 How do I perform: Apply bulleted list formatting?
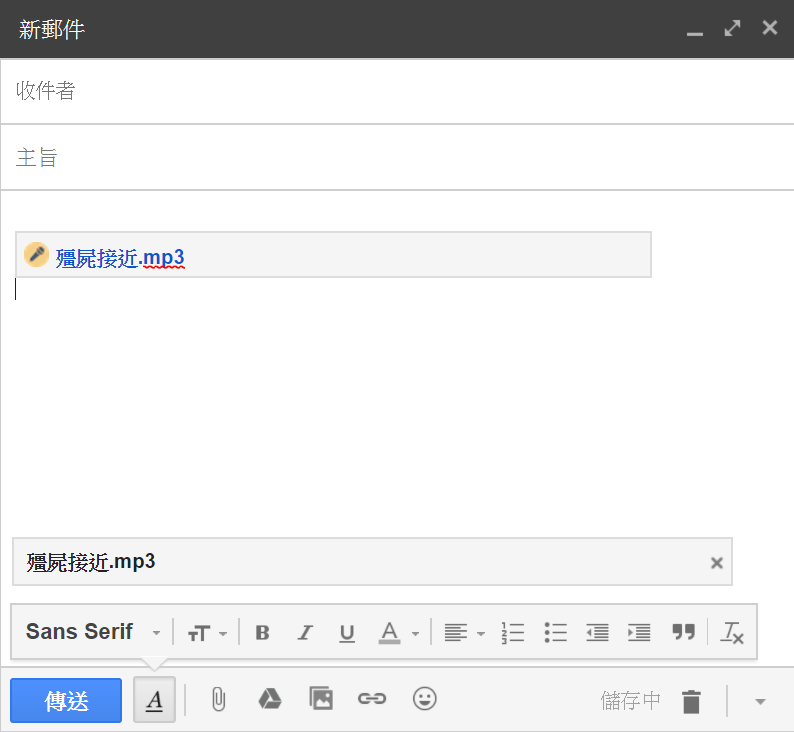pos(555,633)
